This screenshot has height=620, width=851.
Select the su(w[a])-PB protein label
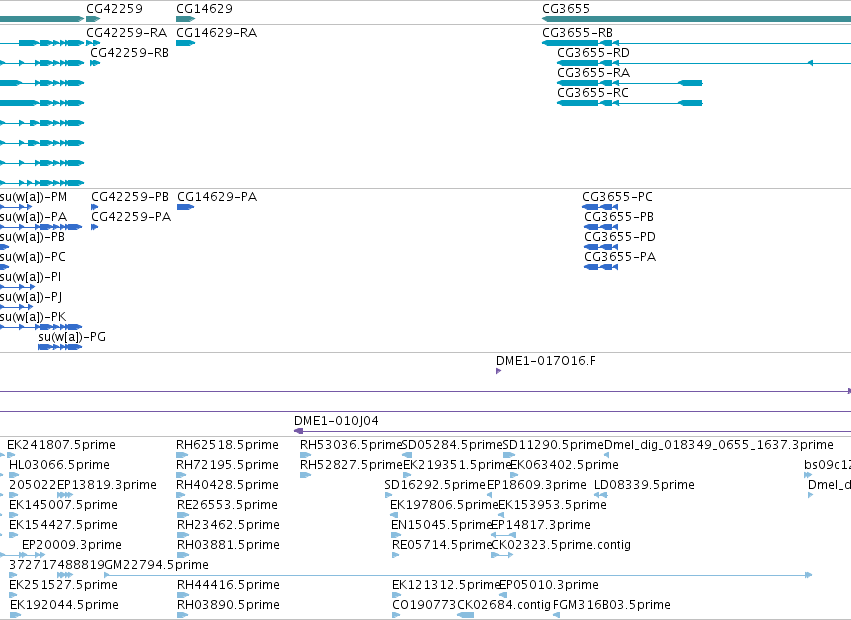33,237
